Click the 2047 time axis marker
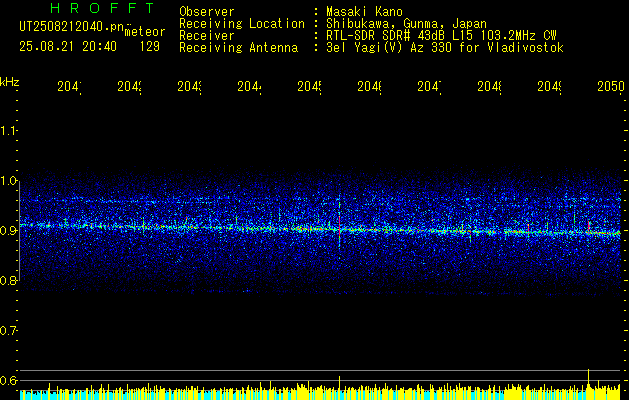The image size is (629, 400). click(429, 86)
